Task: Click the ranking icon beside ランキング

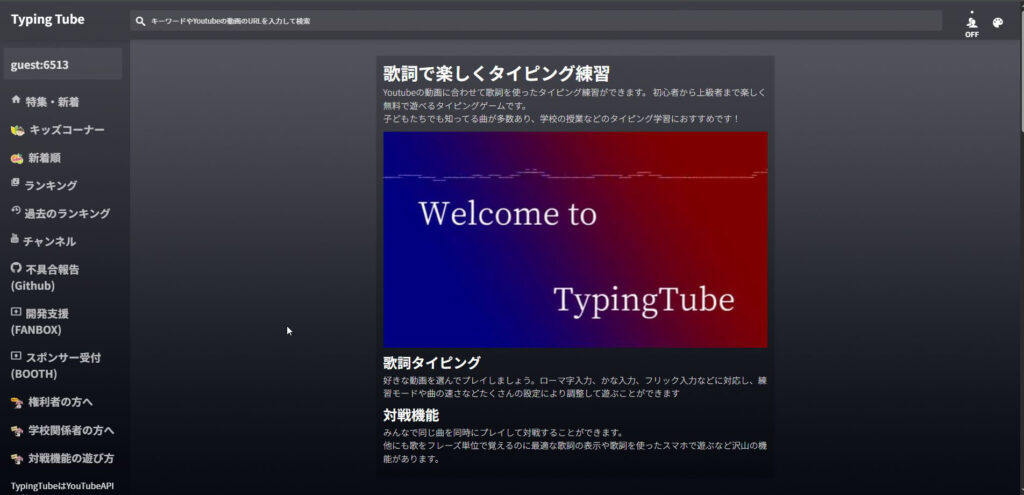Action: (x=16, y=183)
